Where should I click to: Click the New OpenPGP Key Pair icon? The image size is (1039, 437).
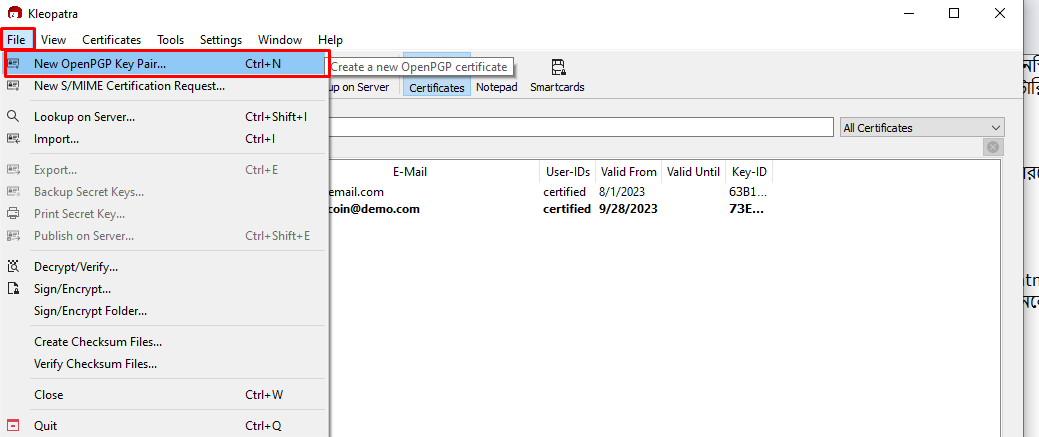click(13, 64)
